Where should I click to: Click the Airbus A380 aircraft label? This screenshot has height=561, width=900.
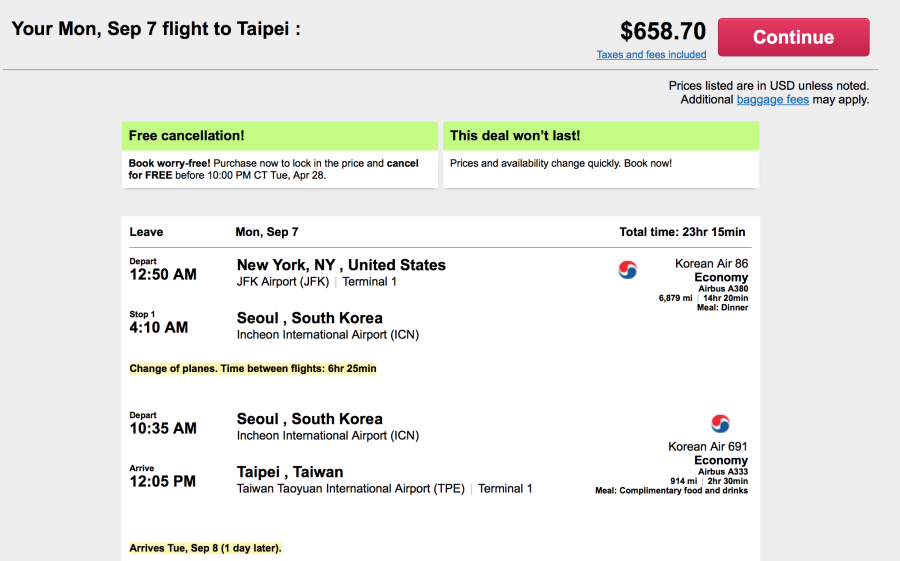tap(723, 288)
